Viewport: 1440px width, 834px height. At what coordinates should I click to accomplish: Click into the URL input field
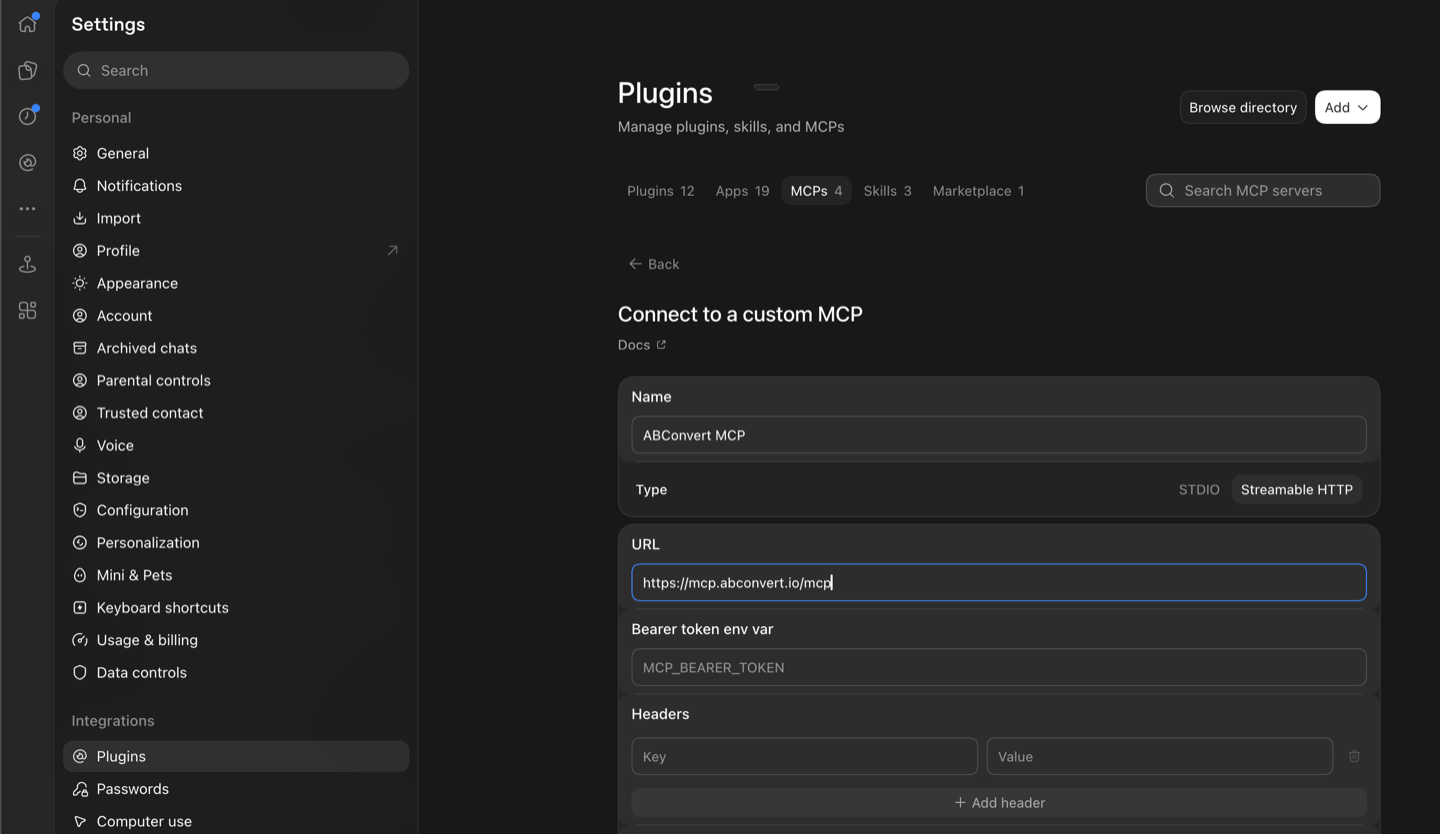(x=999, y=582)
